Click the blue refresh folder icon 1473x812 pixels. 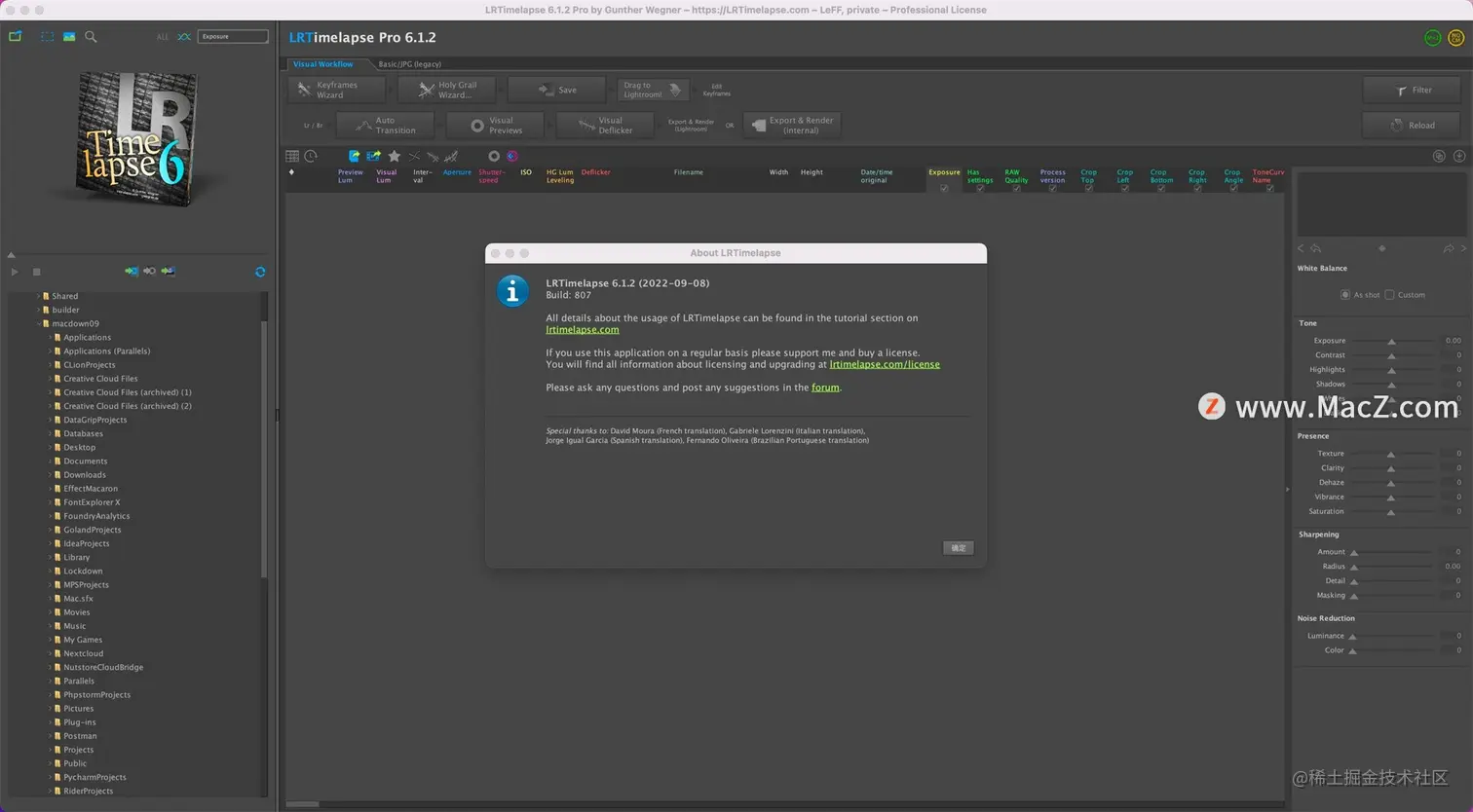click(x=260, y=272)
